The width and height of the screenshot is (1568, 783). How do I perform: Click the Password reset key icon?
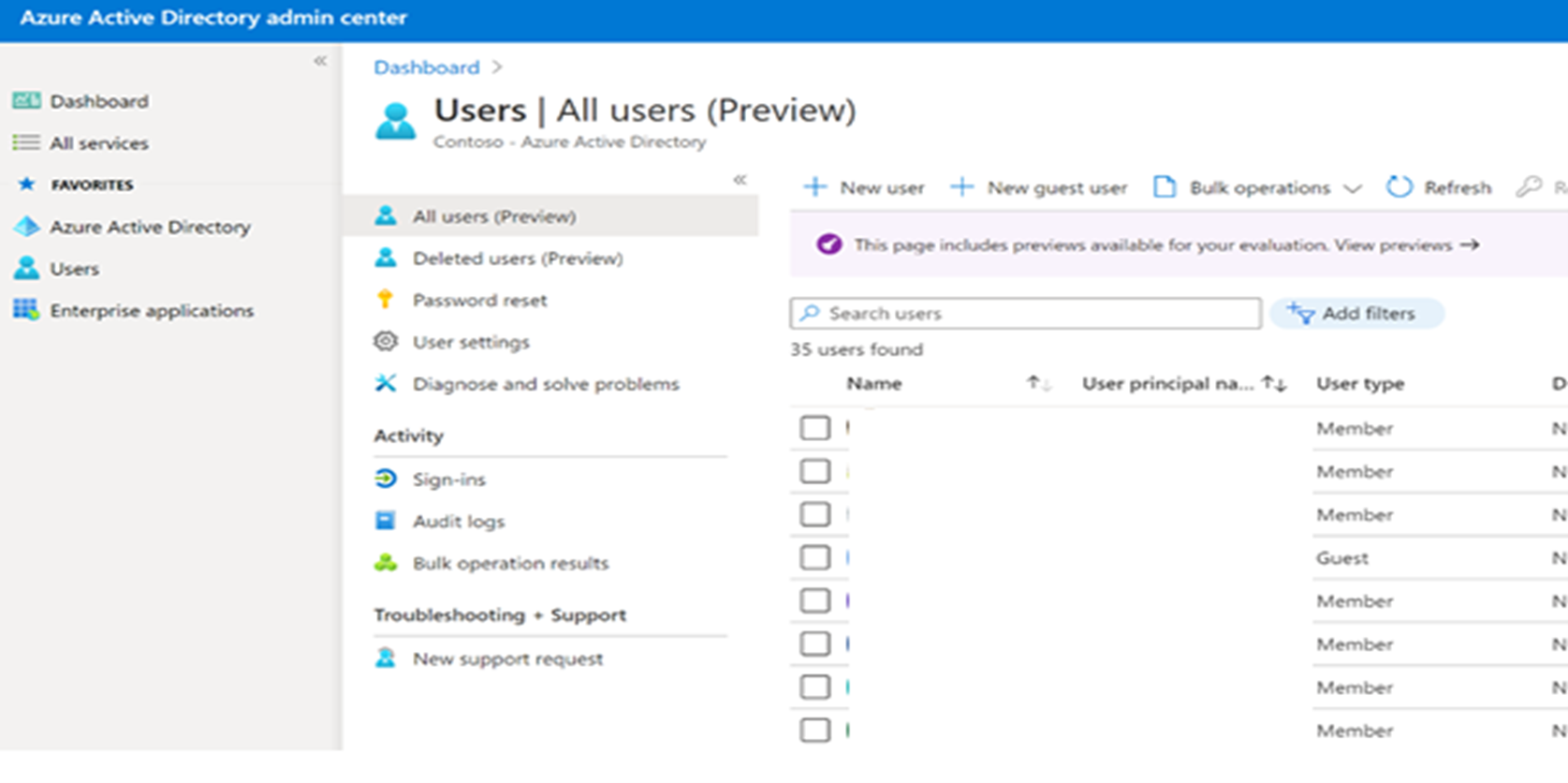tap(385, 300)
